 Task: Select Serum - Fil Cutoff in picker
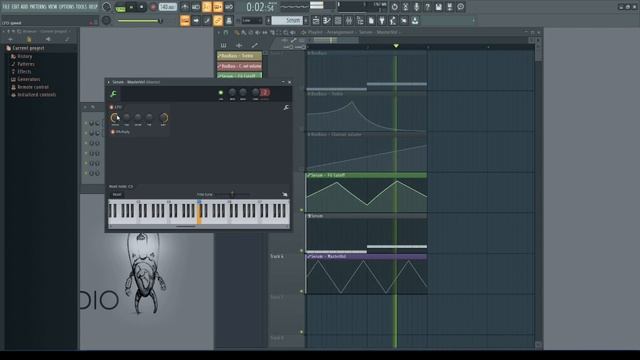239,76
